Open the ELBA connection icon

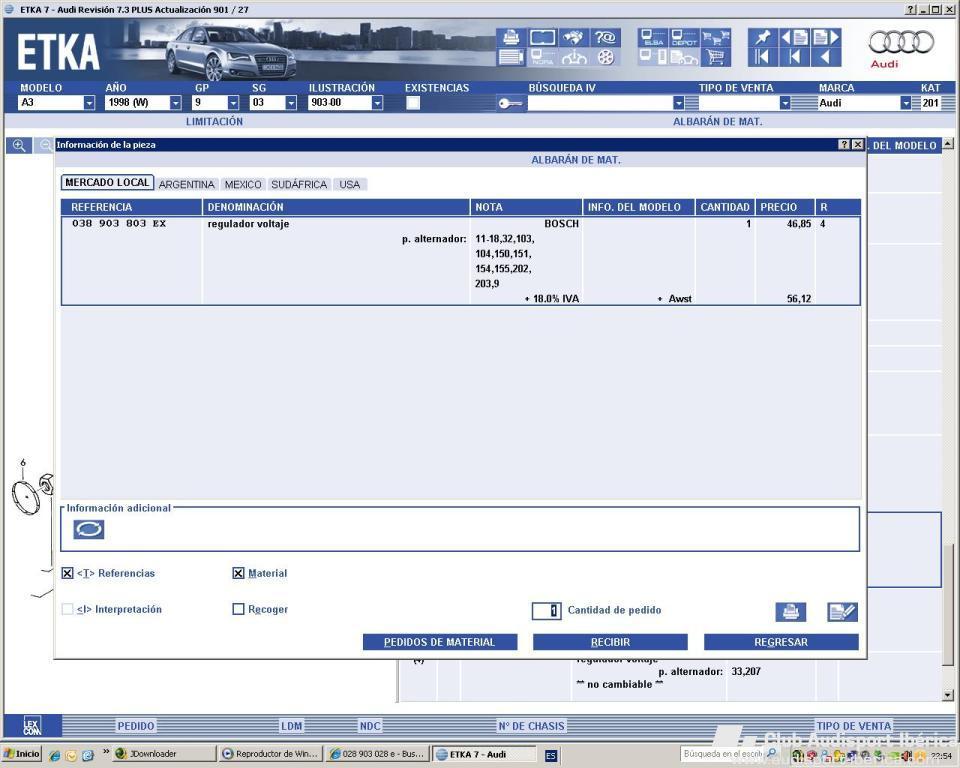pos(653,37)
